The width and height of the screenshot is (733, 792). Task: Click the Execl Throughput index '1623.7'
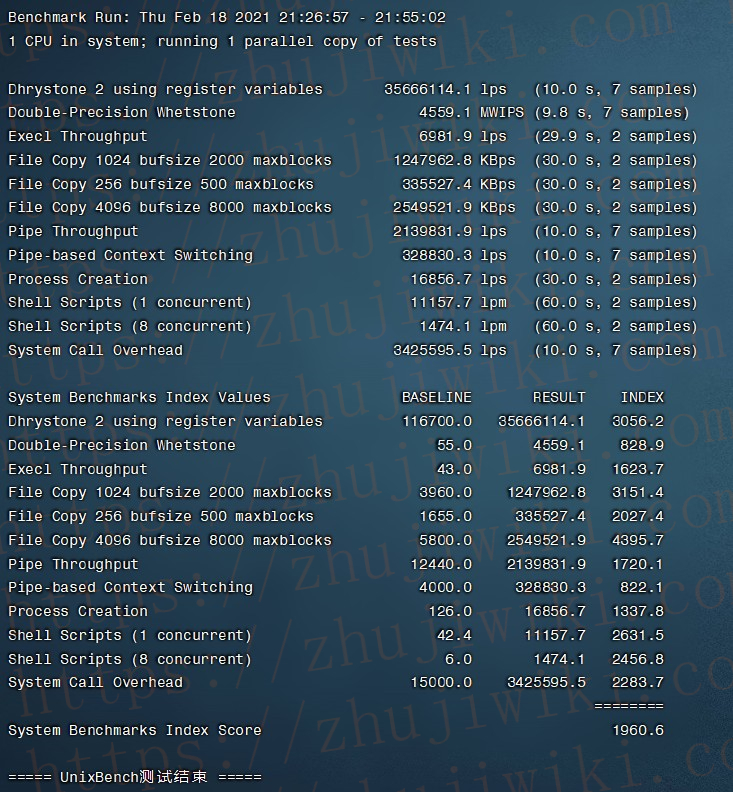[x=638, y=469]
